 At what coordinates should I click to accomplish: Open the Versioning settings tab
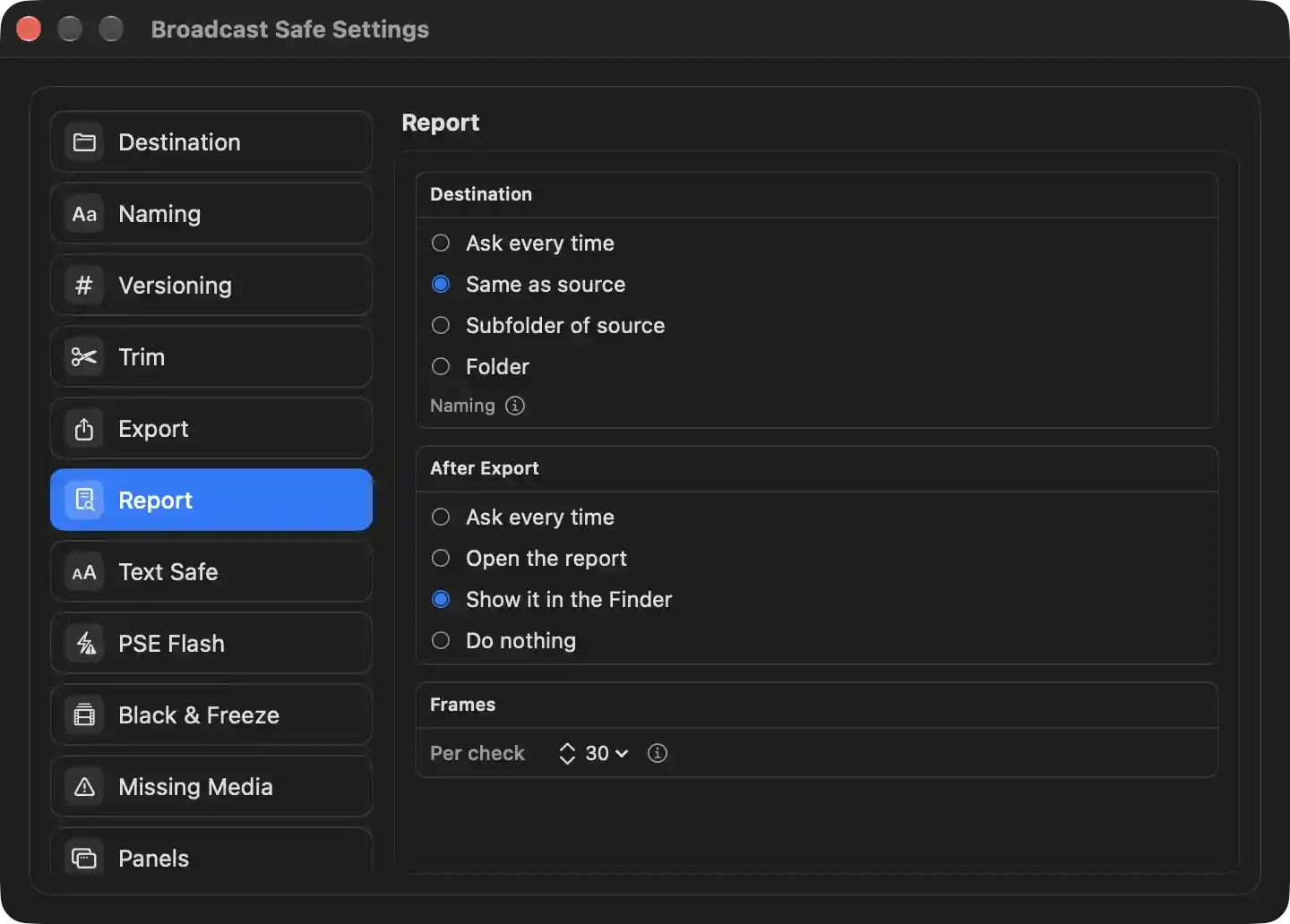[211, 286]
